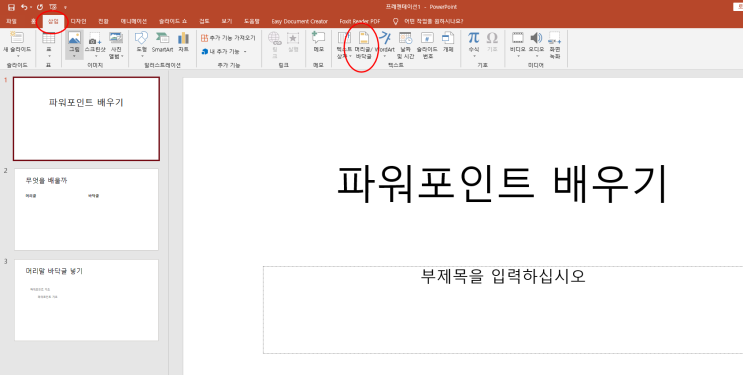The height and width of the screenshot is (375, 743).
Task: Switch to the 홈 (Home) tab
Action: pyautogui.click(x=33, y=21)
